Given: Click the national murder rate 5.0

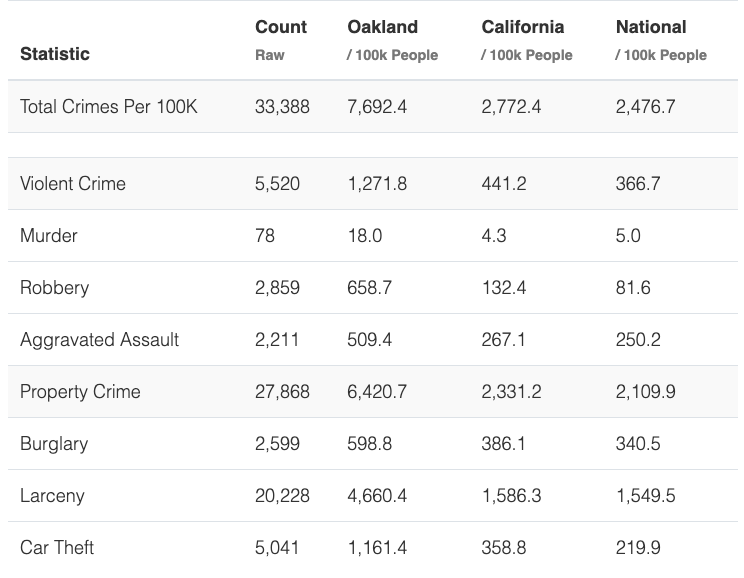Looking at the screenshot, I should click(x=628, y=236).
